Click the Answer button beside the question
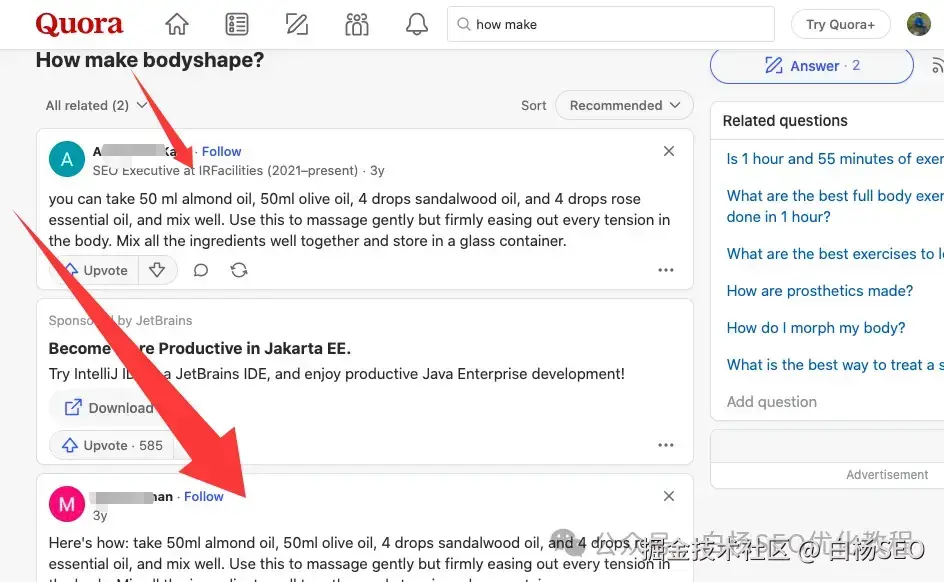 pos(812,65)
